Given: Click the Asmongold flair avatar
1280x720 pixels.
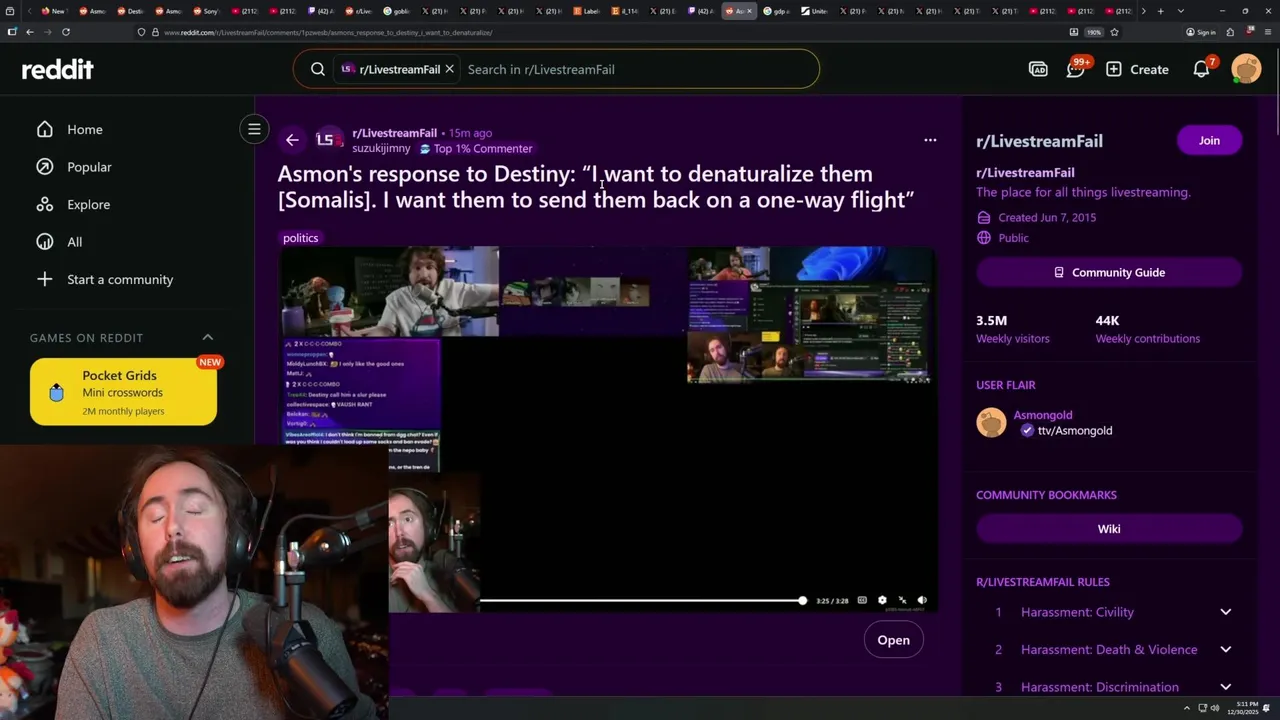Looking at the screenshot, I should point(991,423).
